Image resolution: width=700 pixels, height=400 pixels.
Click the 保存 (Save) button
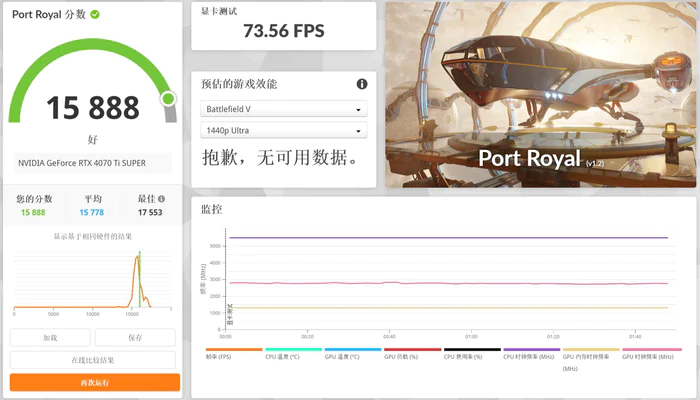[x=135, y=338]
